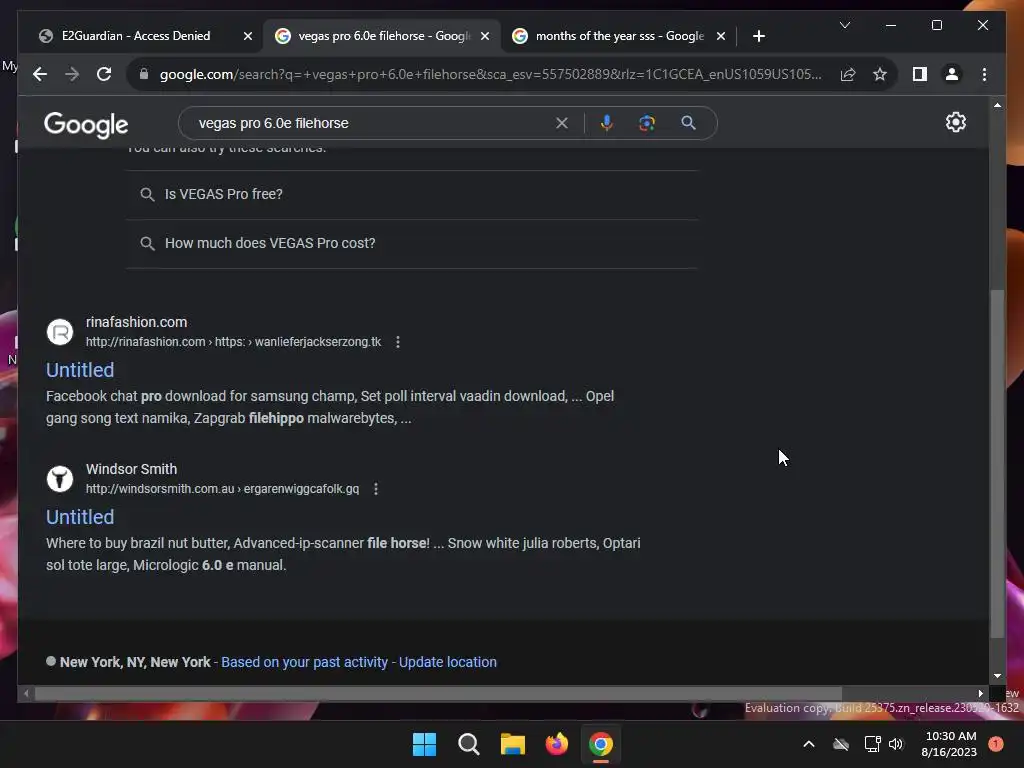The height and width of the screenshot is (768, 1024).
Task: Open more options for Windsor Smith result
Action: click(x=376, y=488)
